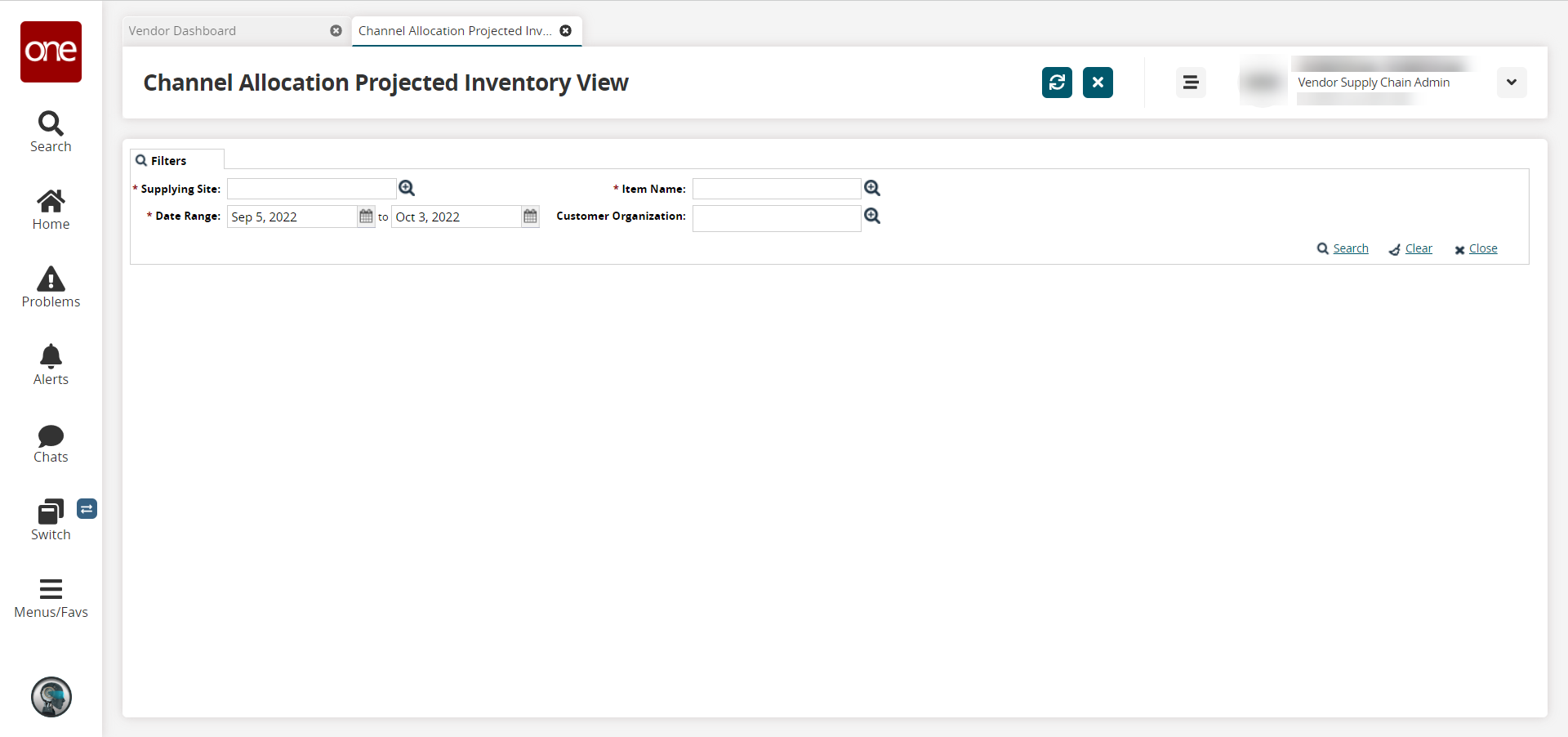The height and width of the screenshot is (737, 1568).
Task: Click the Search link in the filters
Action: [1350, 249]
